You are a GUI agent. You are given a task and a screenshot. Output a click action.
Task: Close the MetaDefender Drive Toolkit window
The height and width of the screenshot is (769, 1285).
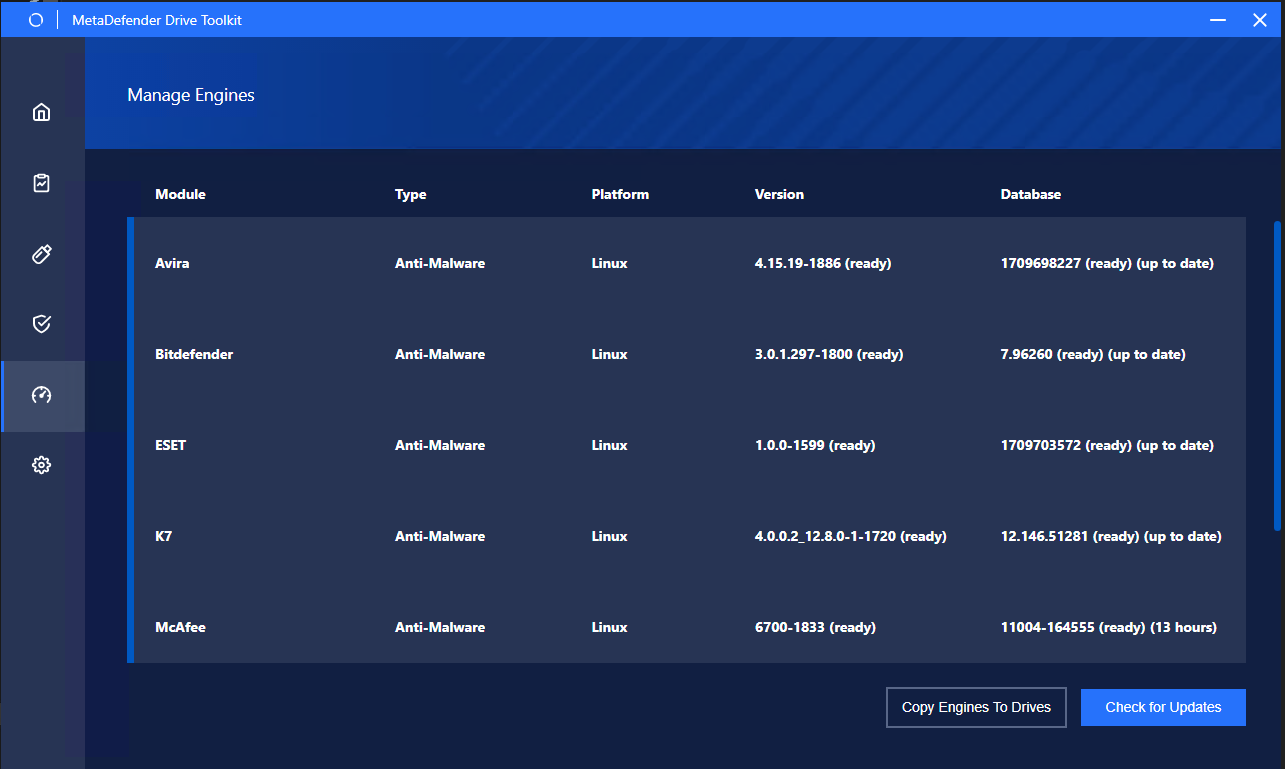1260,19
